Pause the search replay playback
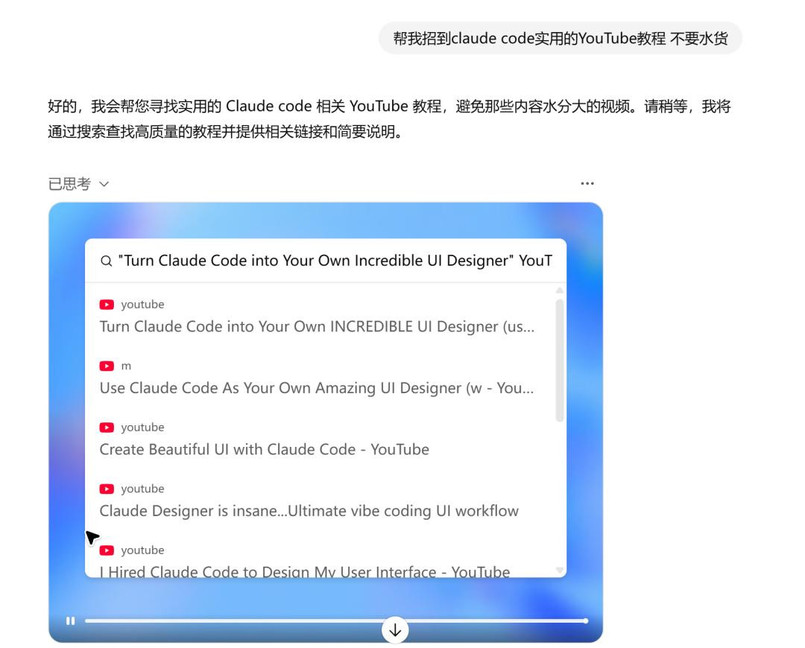The width and height of the screenshot is (805, 648). (70, 621)
